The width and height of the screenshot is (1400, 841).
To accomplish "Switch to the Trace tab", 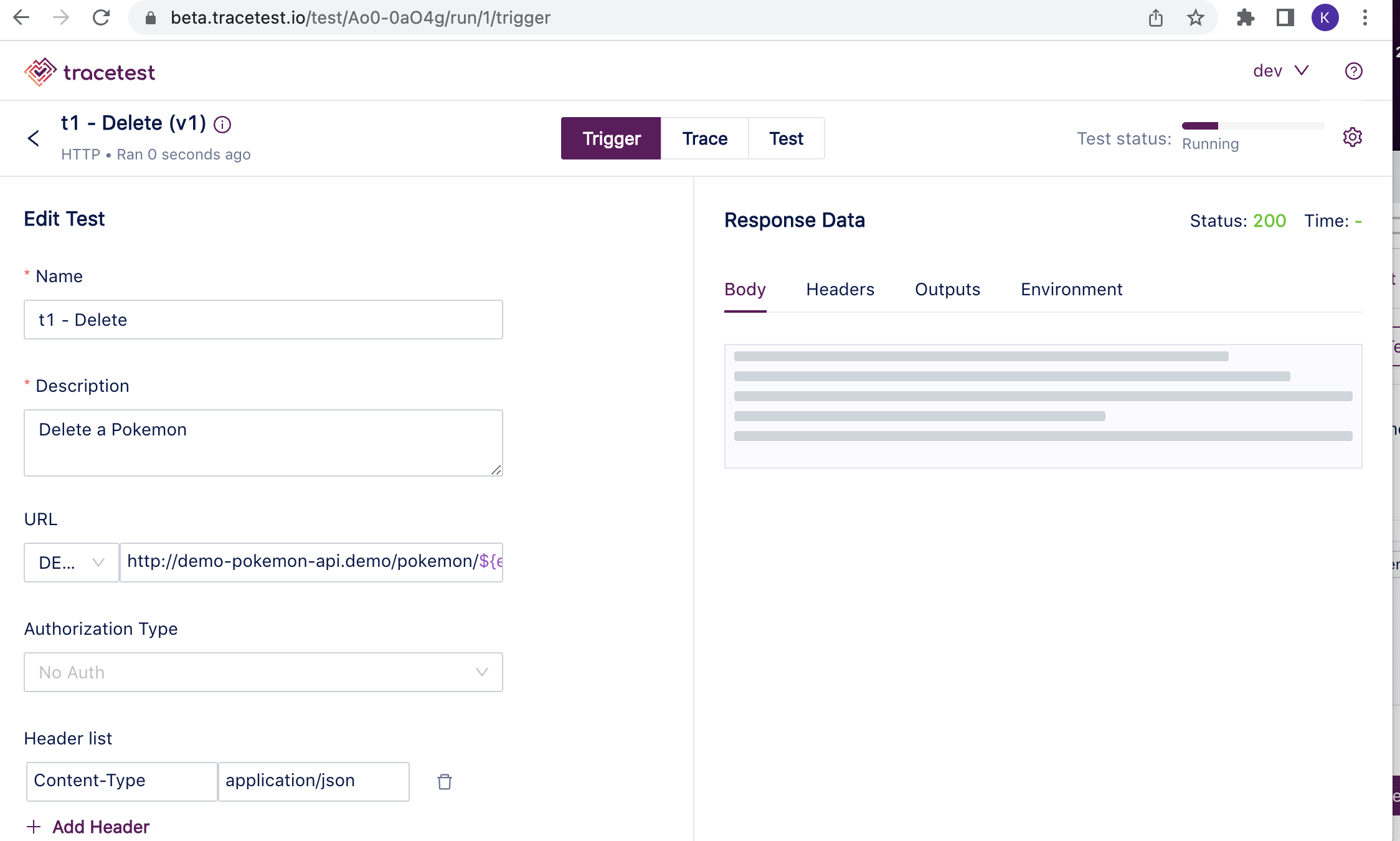I will coord(704,138).
